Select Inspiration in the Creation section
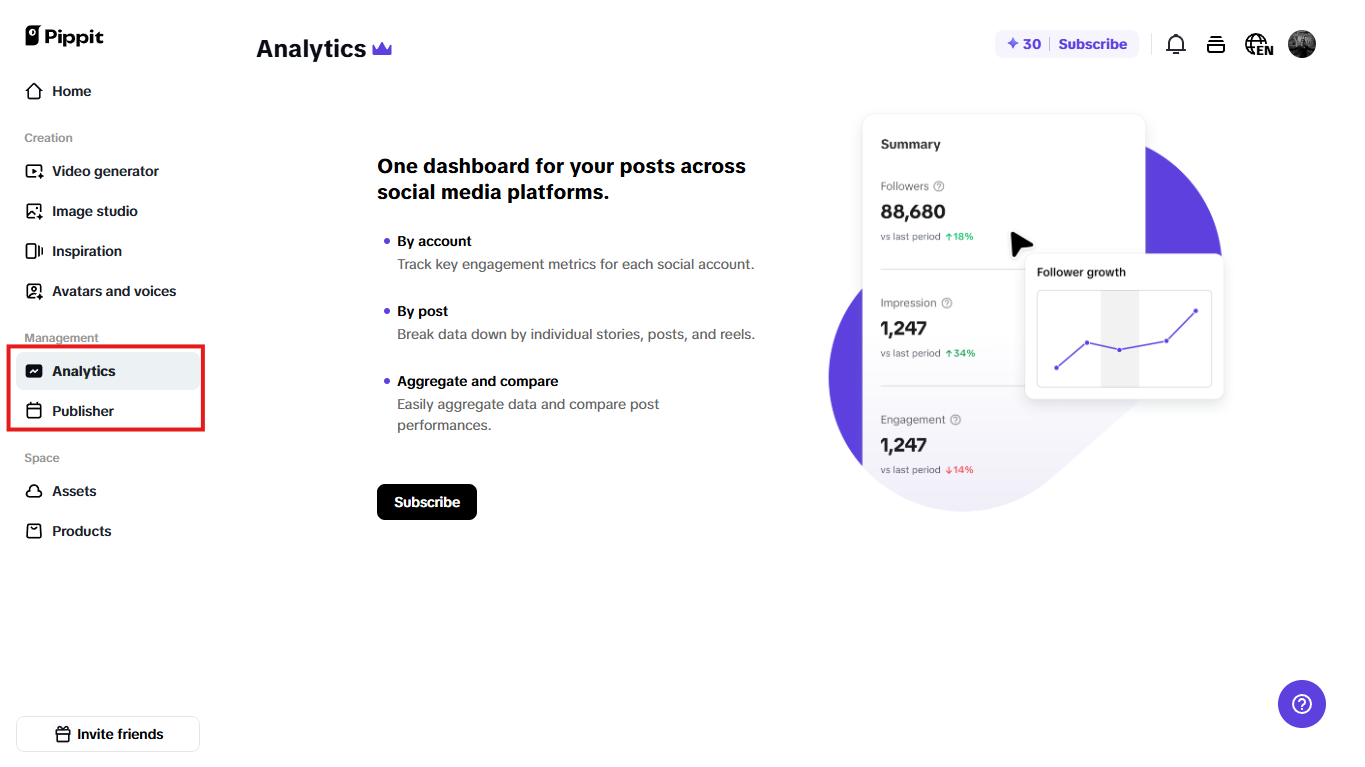This screenshot has width=1365, height=767. 87,251
